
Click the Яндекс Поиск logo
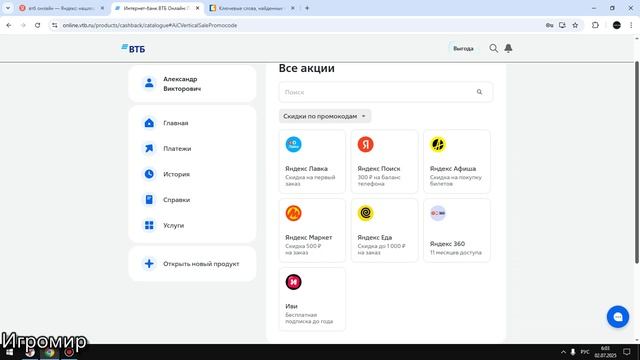coord(366,144)
